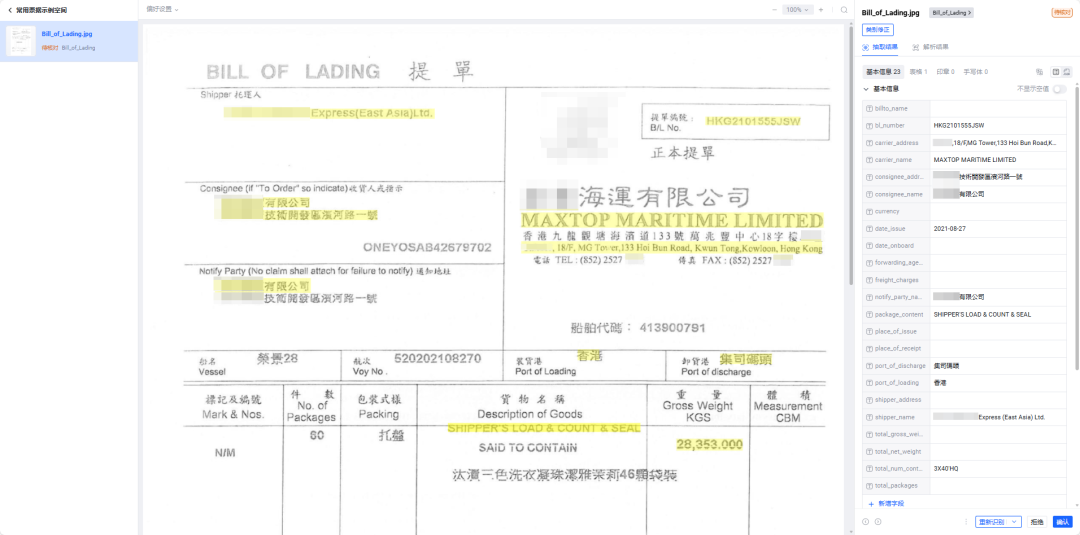Image resolution: width=1080 pixels, height=535 pixels.
Task: Click the carrier_name field type icon
Action: (869, 160)
